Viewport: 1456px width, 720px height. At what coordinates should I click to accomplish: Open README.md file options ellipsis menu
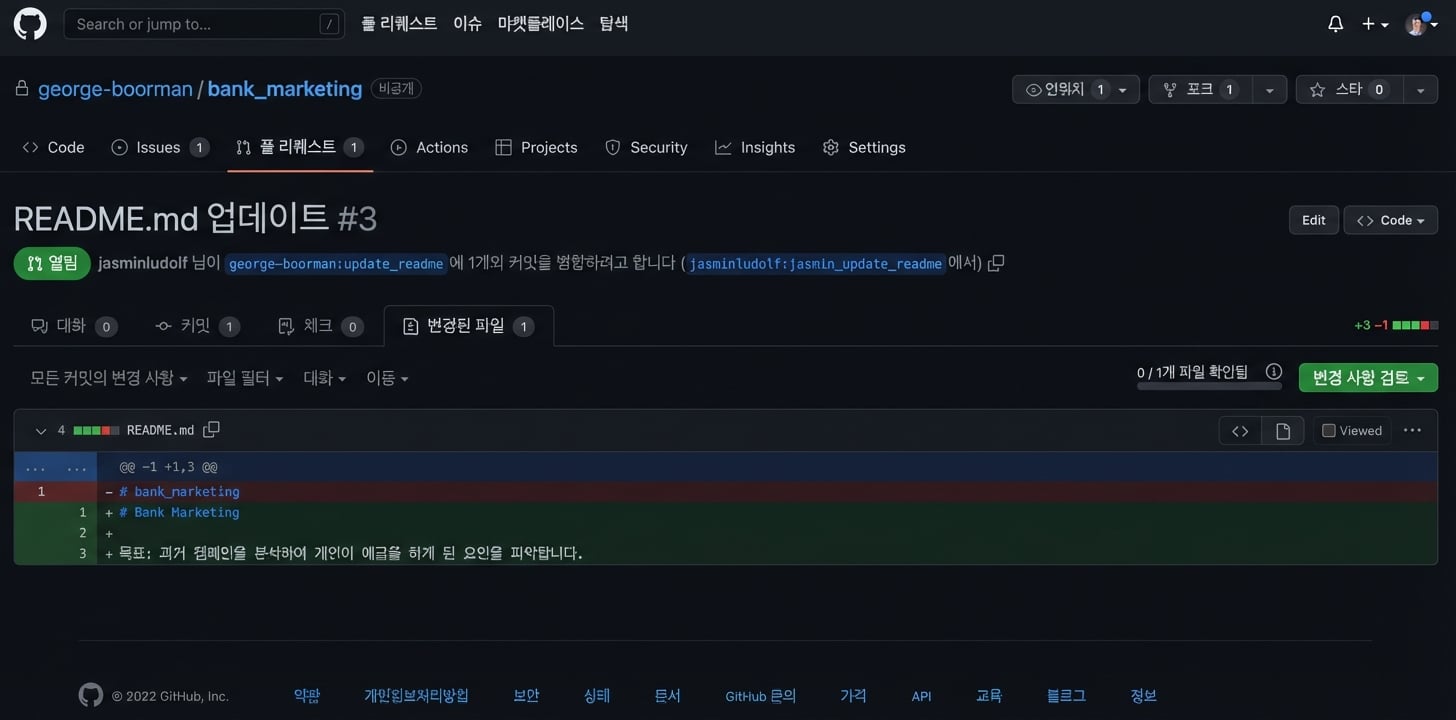click(x=1412, y=430)
